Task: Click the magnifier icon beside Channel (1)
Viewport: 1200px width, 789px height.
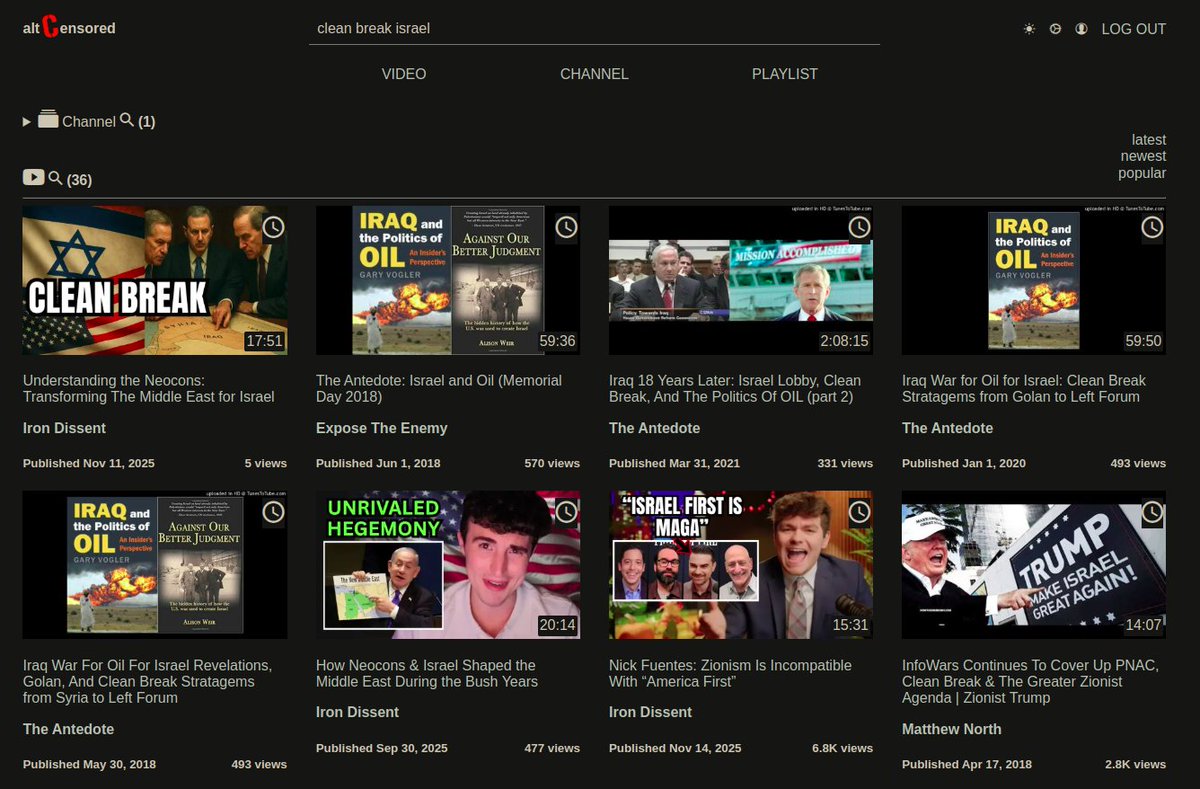Action: click(x=127, y=120)
